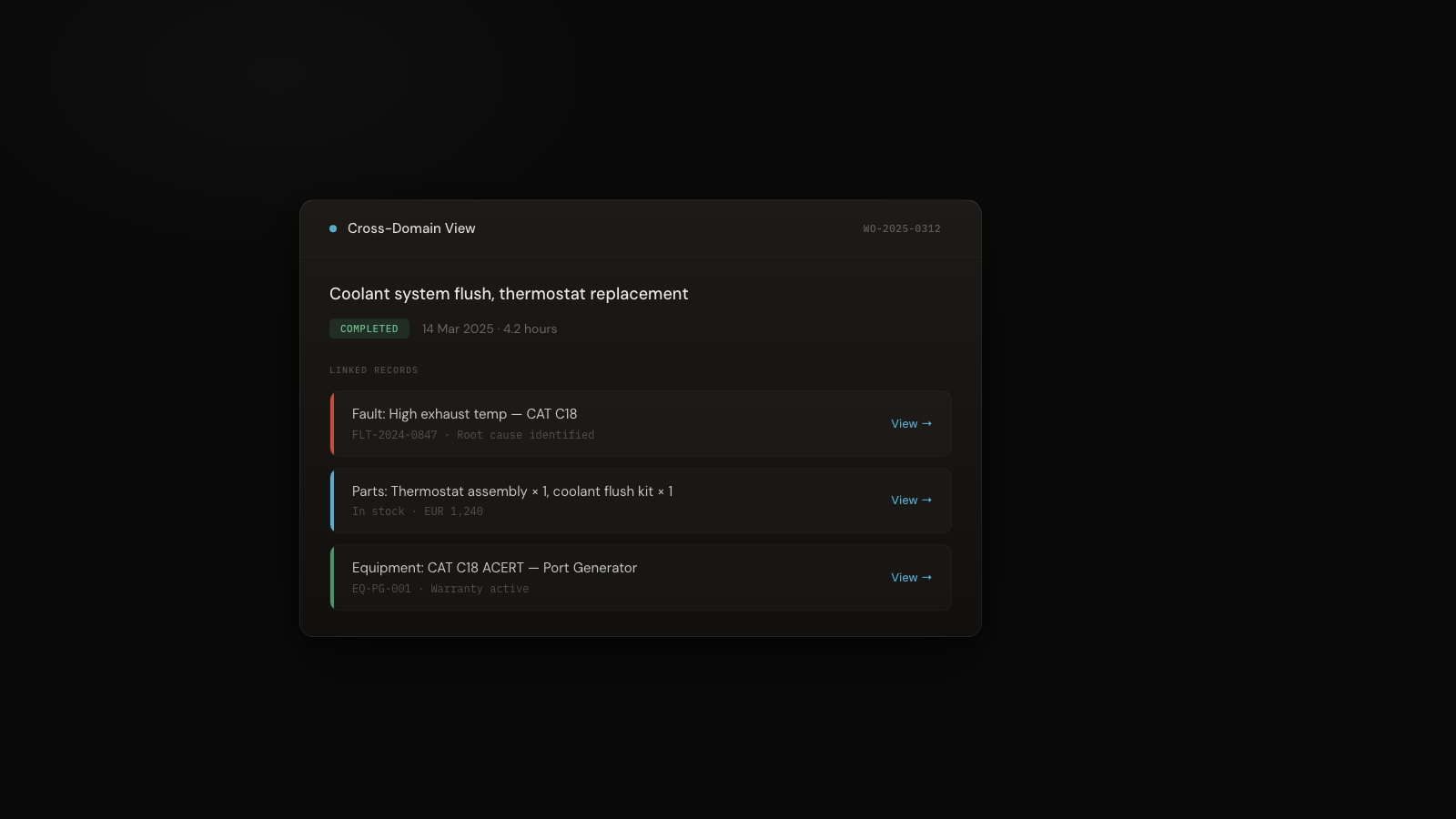Click the In stock EUR 1,240 text
The width and height of the screenshot is (1456, 819).
click(x=418, y=512)
